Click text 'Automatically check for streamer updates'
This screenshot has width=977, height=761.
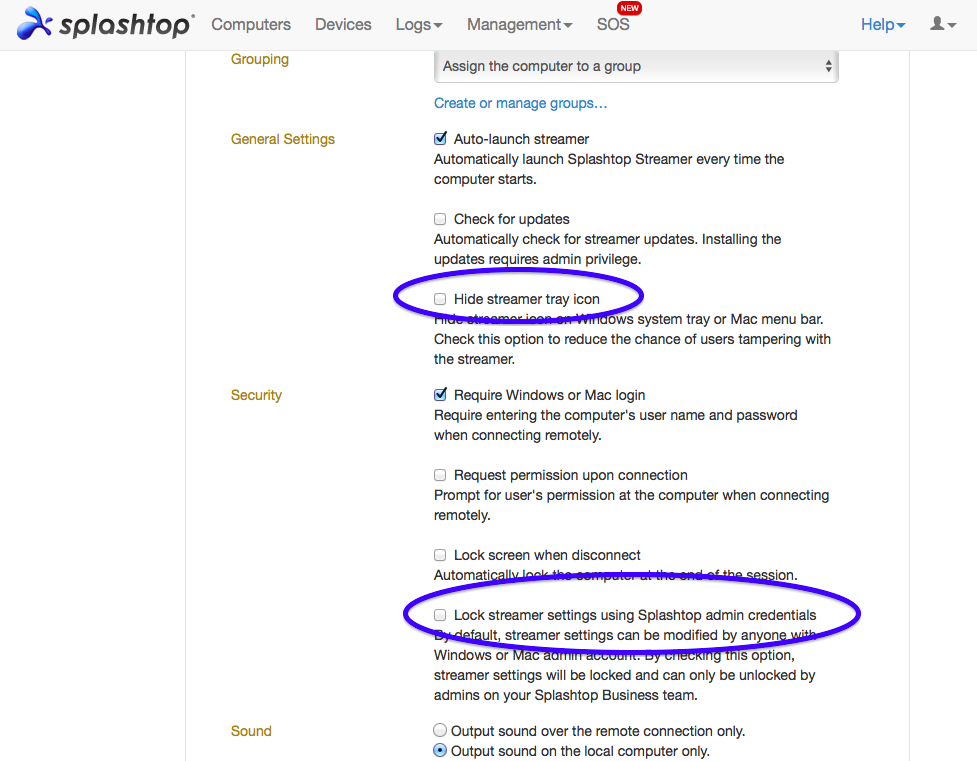point(566,239)
